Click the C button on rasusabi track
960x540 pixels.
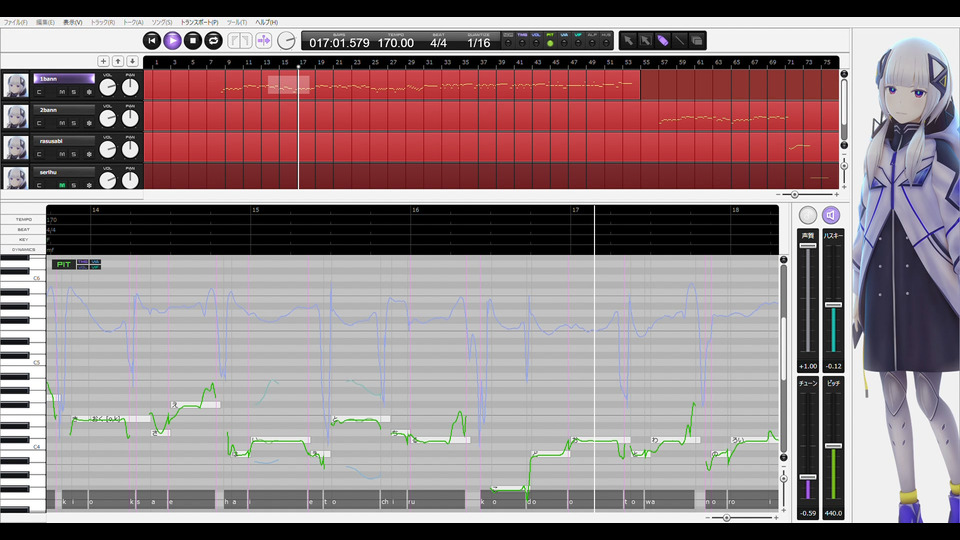(39, 154)
